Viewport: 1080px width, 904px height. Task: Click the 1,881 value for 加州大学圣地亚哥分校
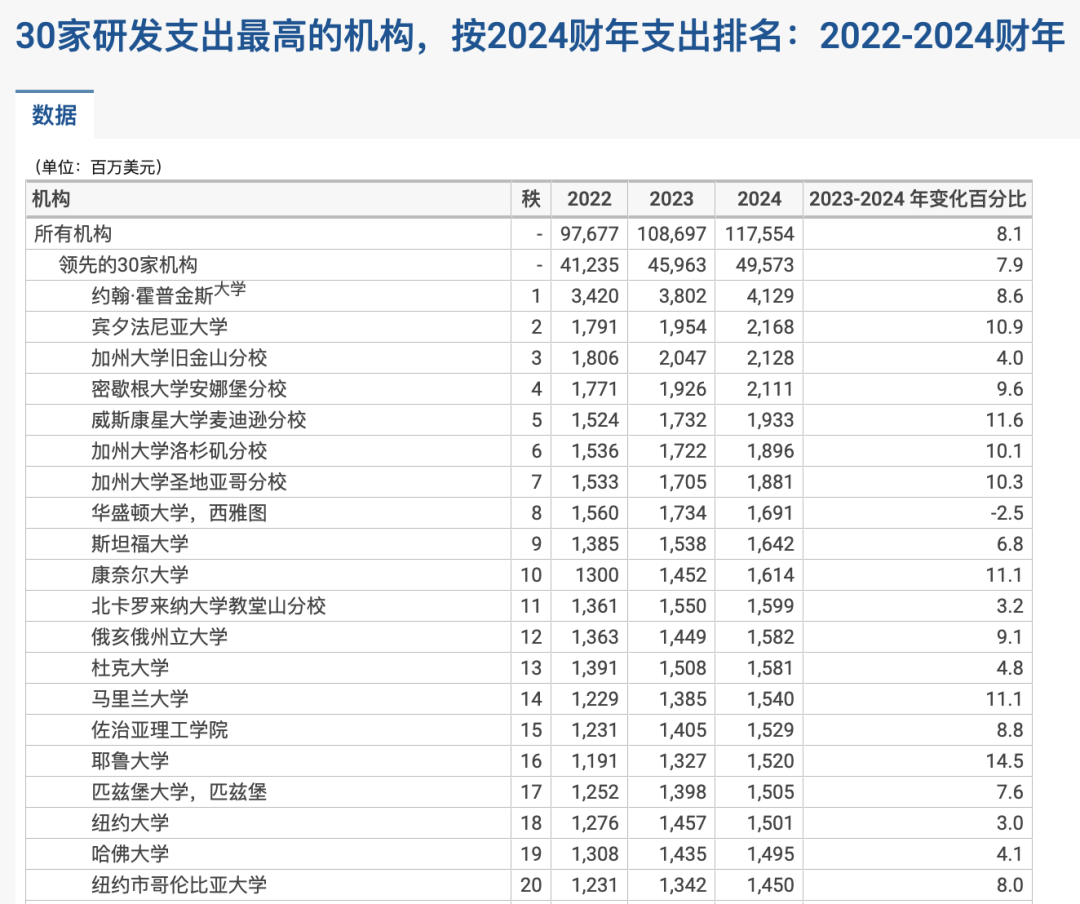click(770, 482)
